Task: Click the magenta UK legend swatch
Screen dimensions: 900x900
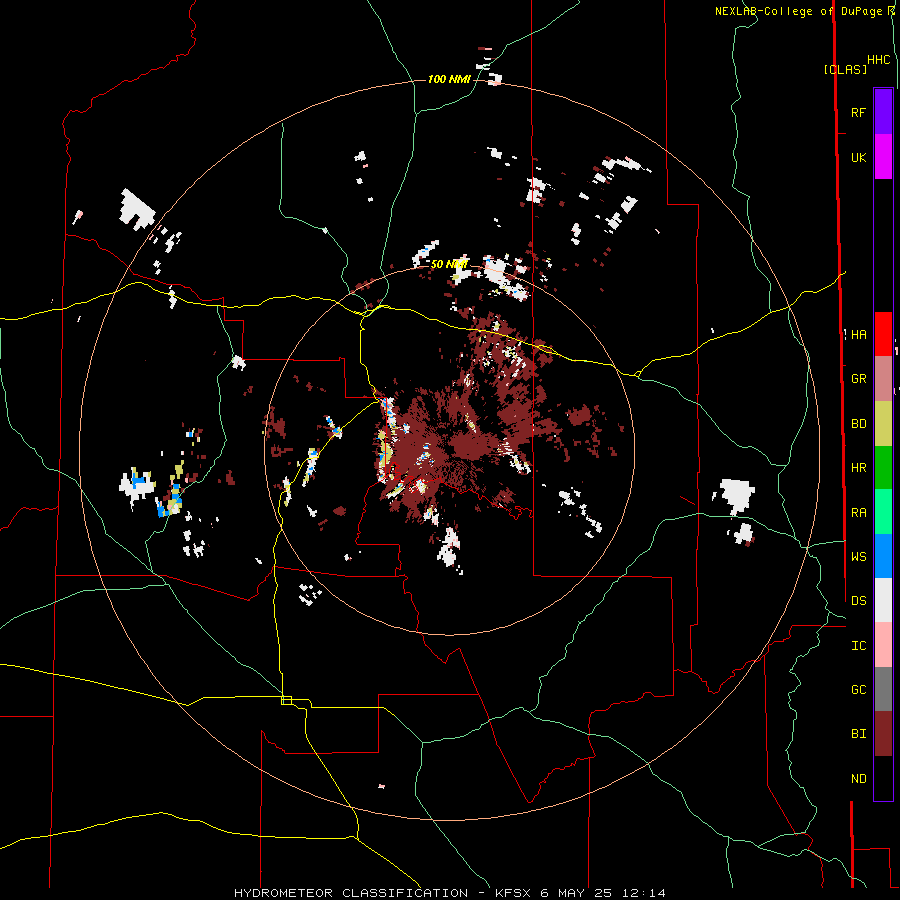Action: pyautogui.click(x=883, y=157)
